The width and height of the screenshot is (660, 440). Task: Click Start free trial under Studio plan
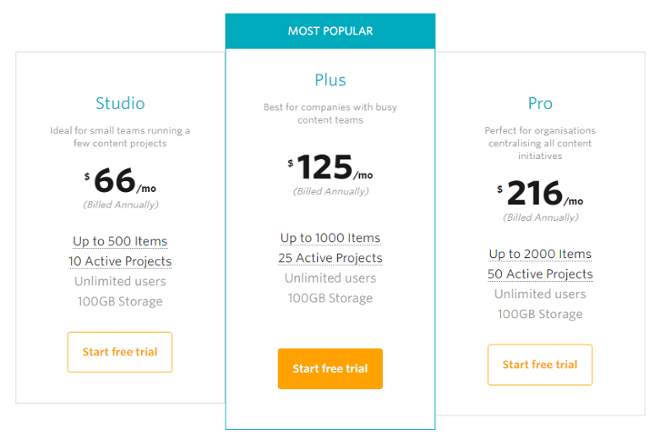point(120,352)
